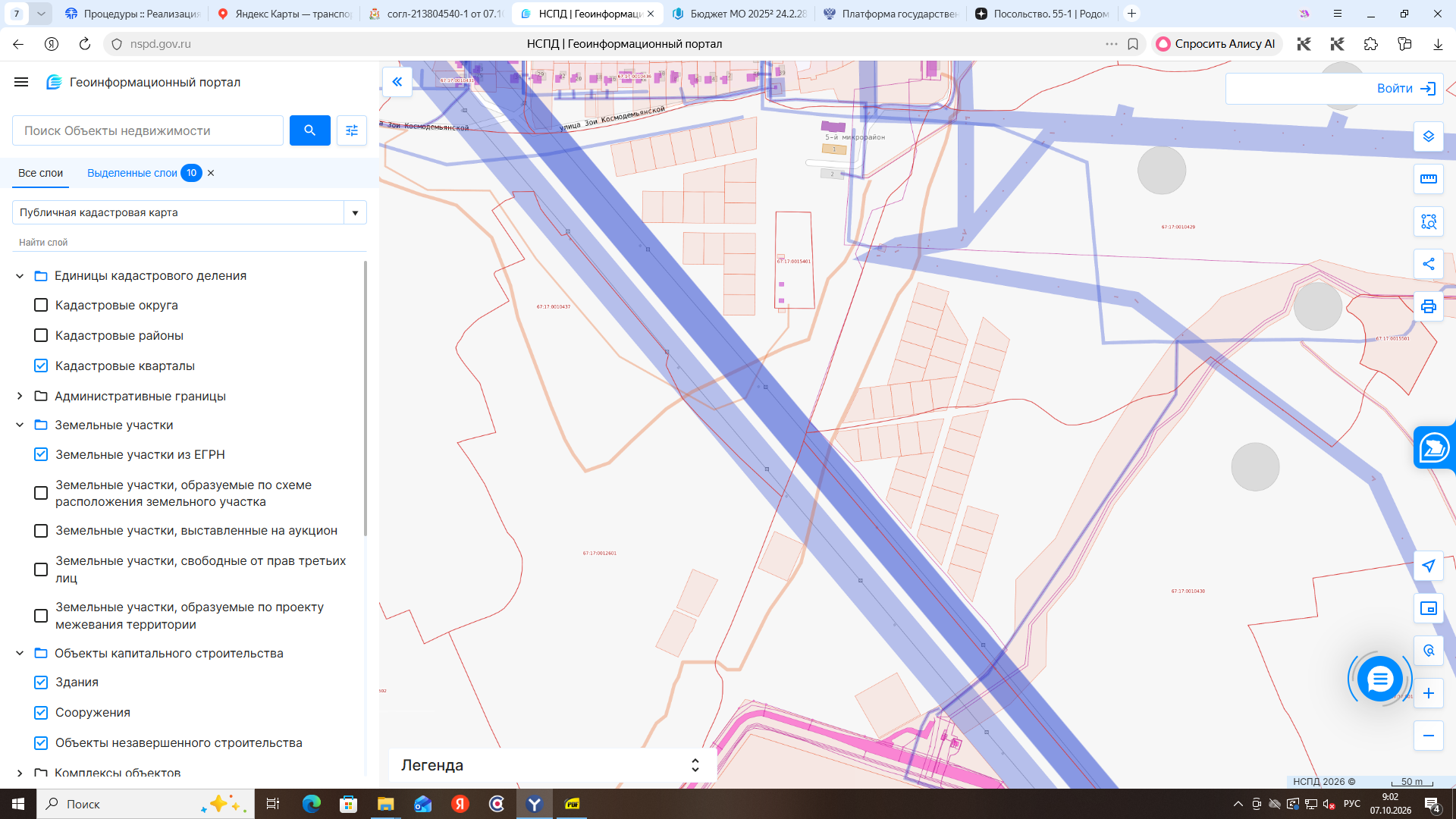Switch to Бюджет МО 2025 browser tab
The height and width of the screenshot is (819, 1456).
point(739,14)
